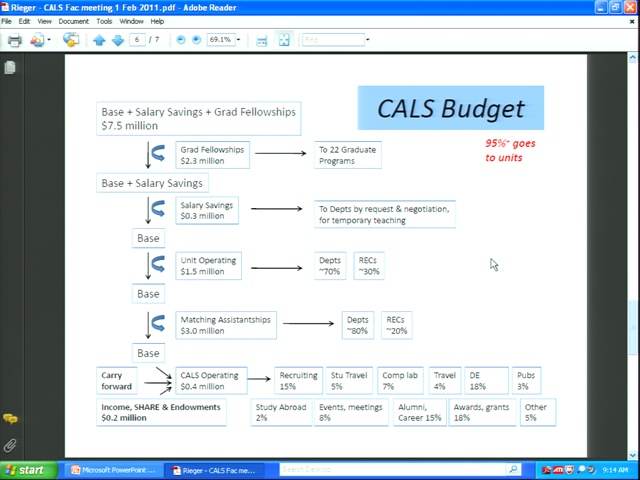Open the Help menu

[157, 21]
